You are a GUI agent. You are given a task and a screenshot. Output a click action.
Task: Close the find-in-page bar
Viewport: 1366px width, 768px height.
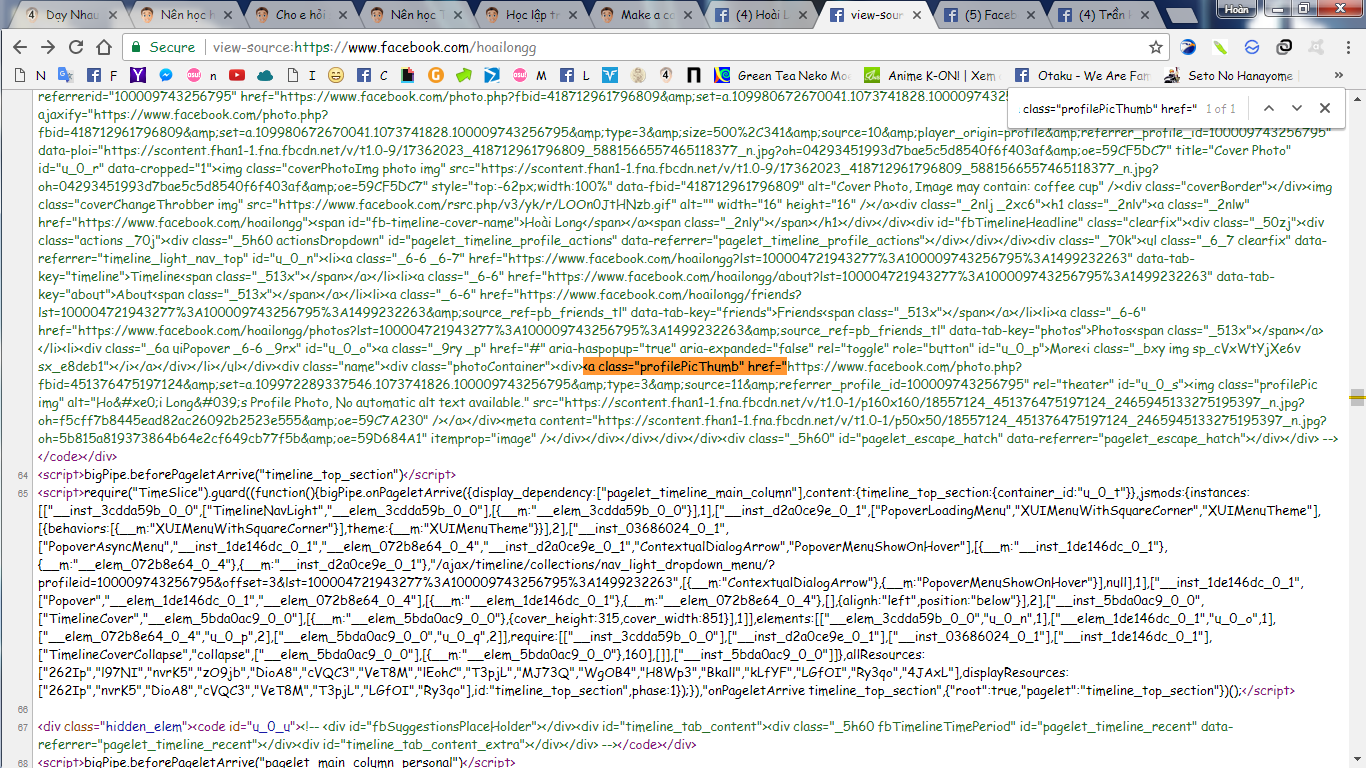coord(1325,108)
